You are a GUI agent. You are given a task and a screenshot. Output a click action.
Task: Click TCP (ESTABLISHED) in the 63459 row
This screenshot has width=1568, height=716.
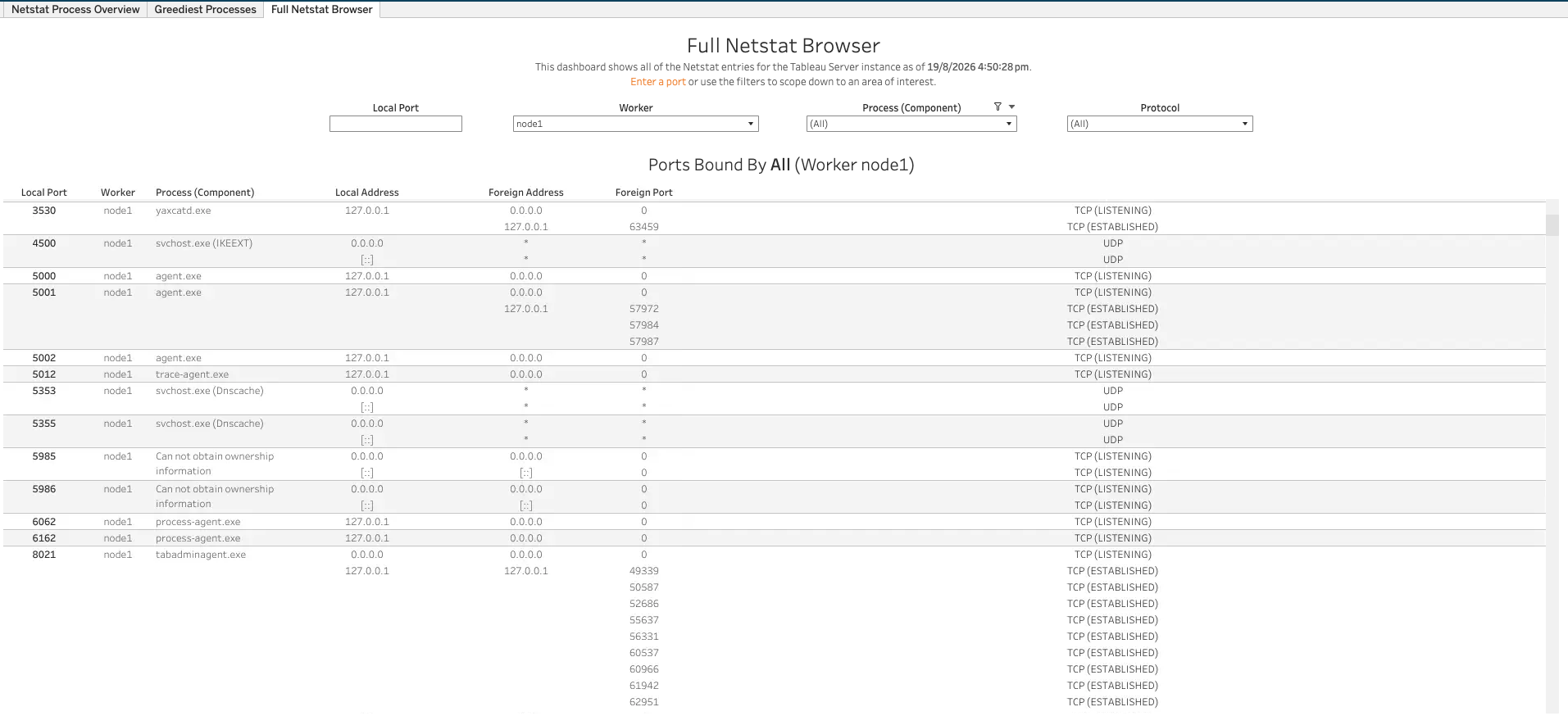click(x=1112, y=227)
